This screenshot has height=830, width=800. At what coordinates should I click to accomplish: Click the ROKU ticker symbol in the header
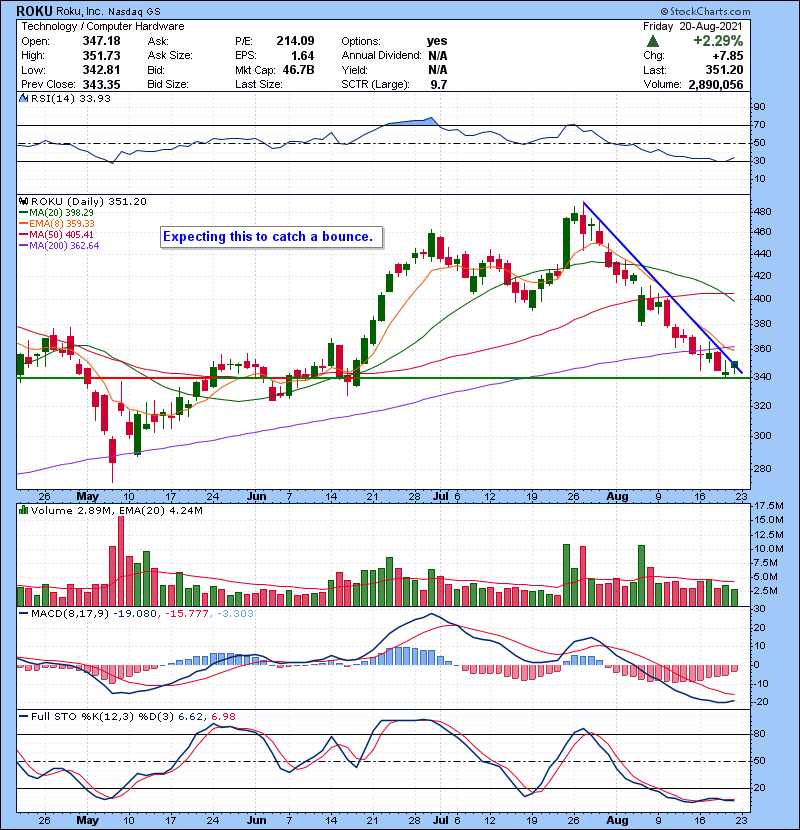[34, 11]
